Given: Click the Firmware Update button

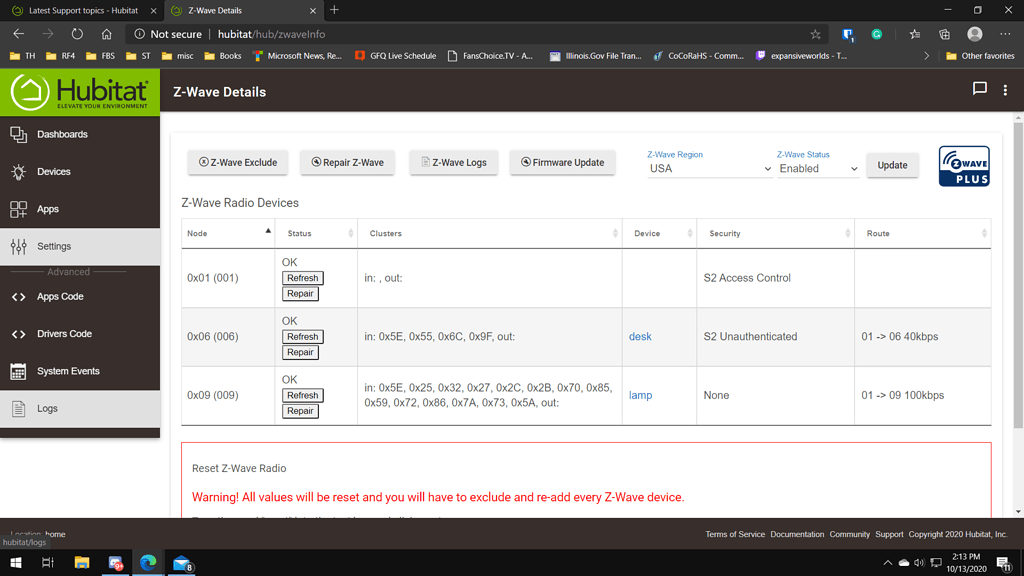Looking at the screenshot, I should click(562, 163).
